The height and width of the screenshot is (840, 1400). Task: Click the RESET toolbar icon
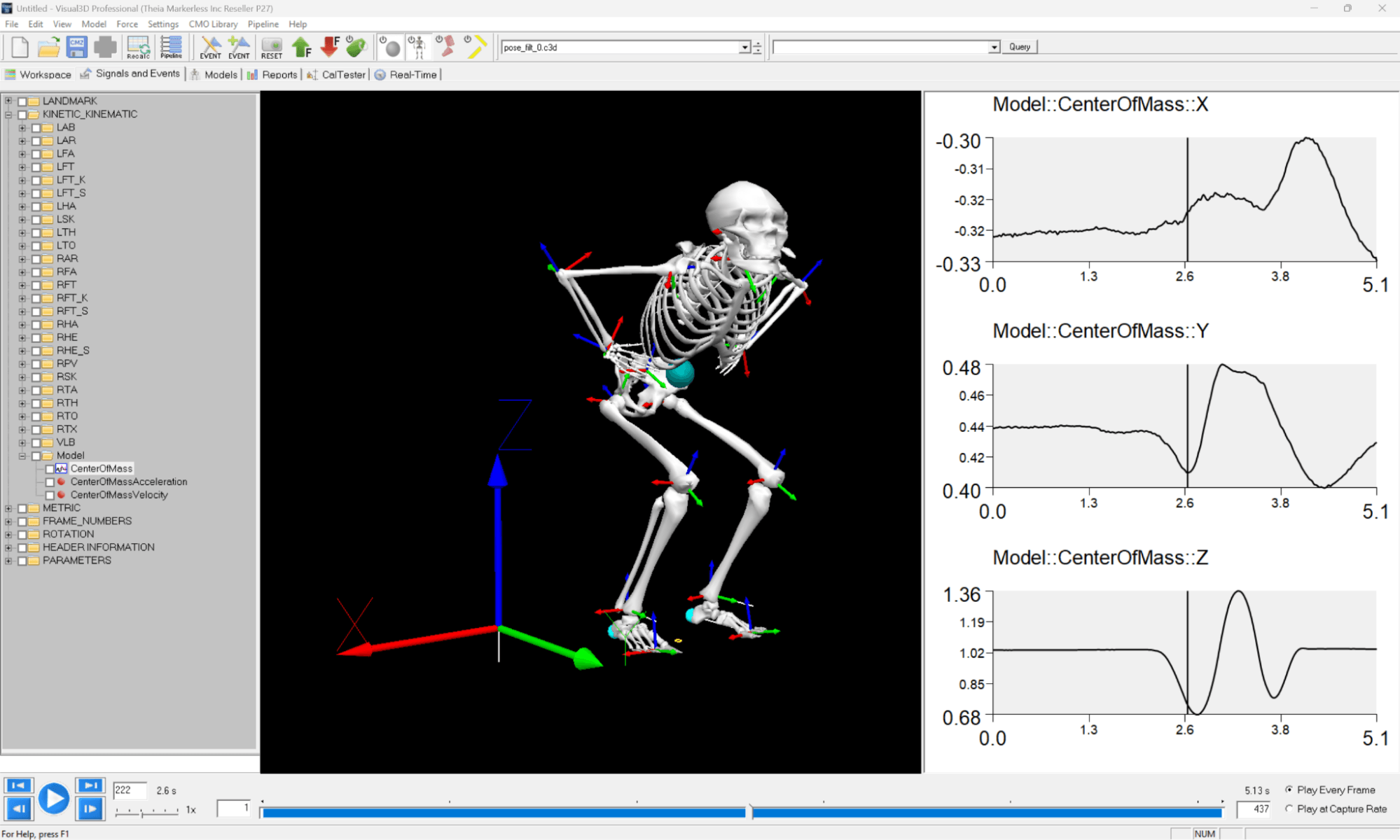(x=272, y=47)
